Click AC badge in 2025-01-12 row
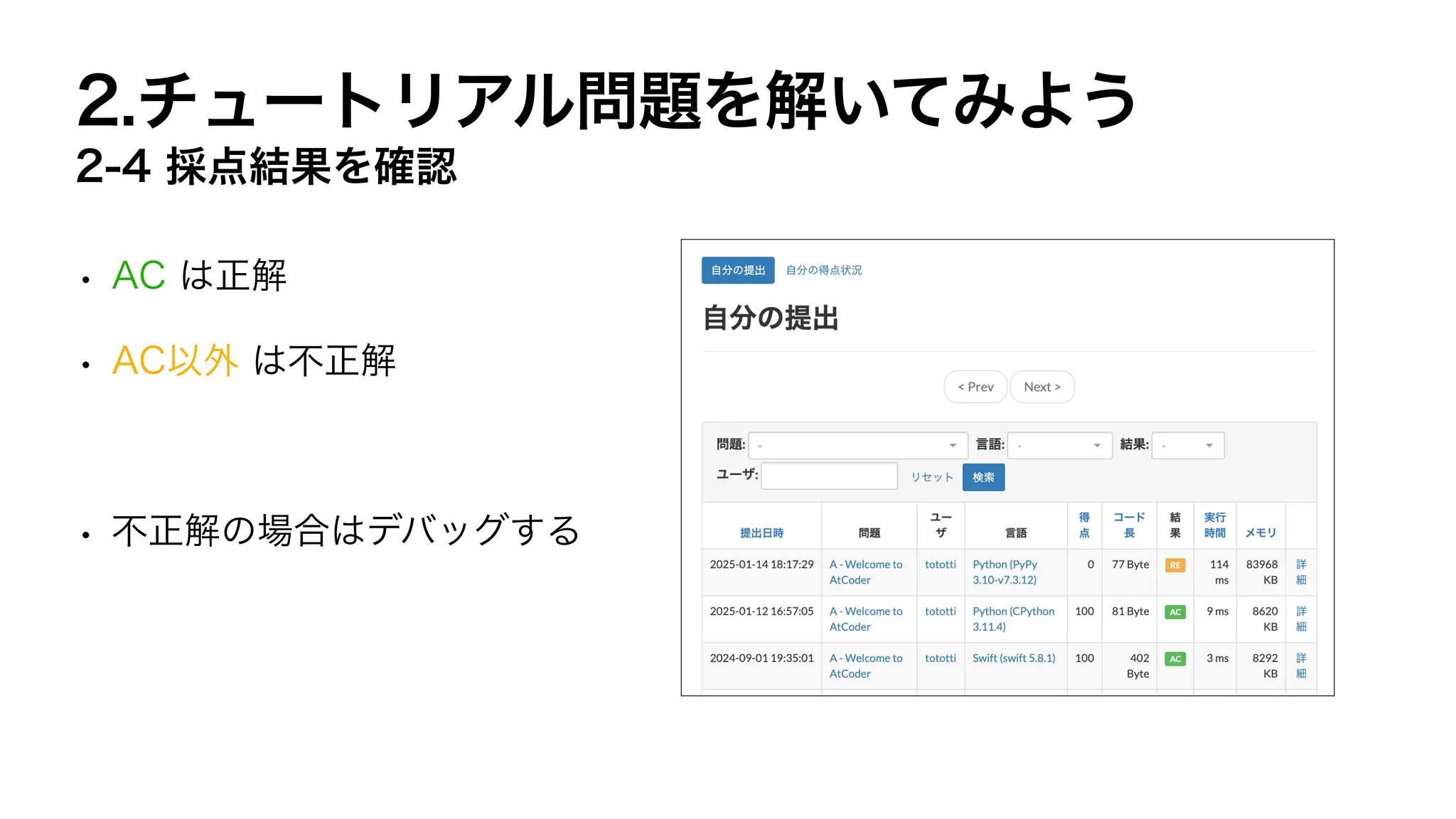This screenshot has width=1456, height=819. (x=1175, y=612)
